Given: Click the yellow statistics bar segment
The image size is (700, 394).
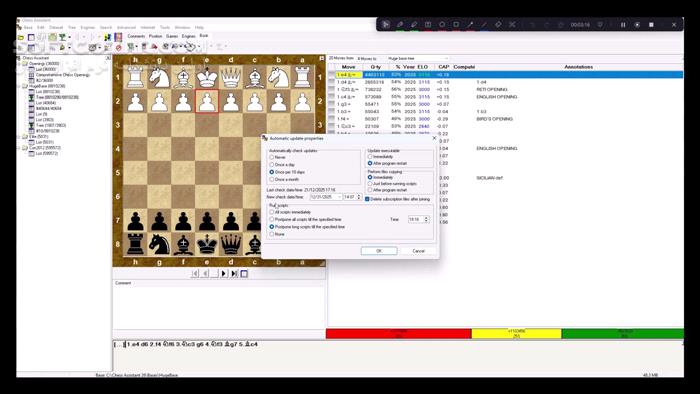Looking at the screenshot, I should click(x=517, y=333).
